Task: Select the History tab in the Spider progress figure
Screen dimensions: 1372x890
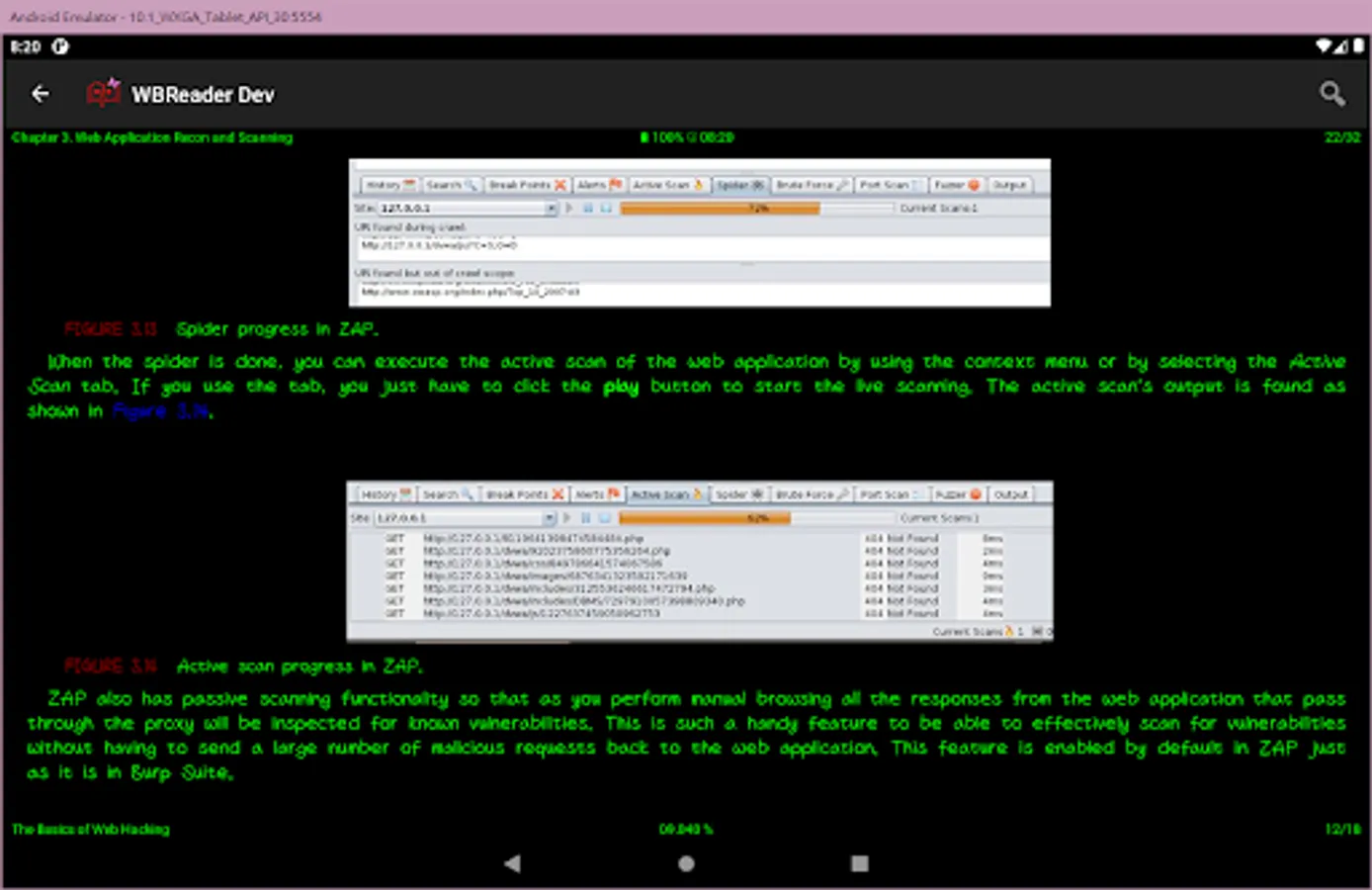Action: 389,185
